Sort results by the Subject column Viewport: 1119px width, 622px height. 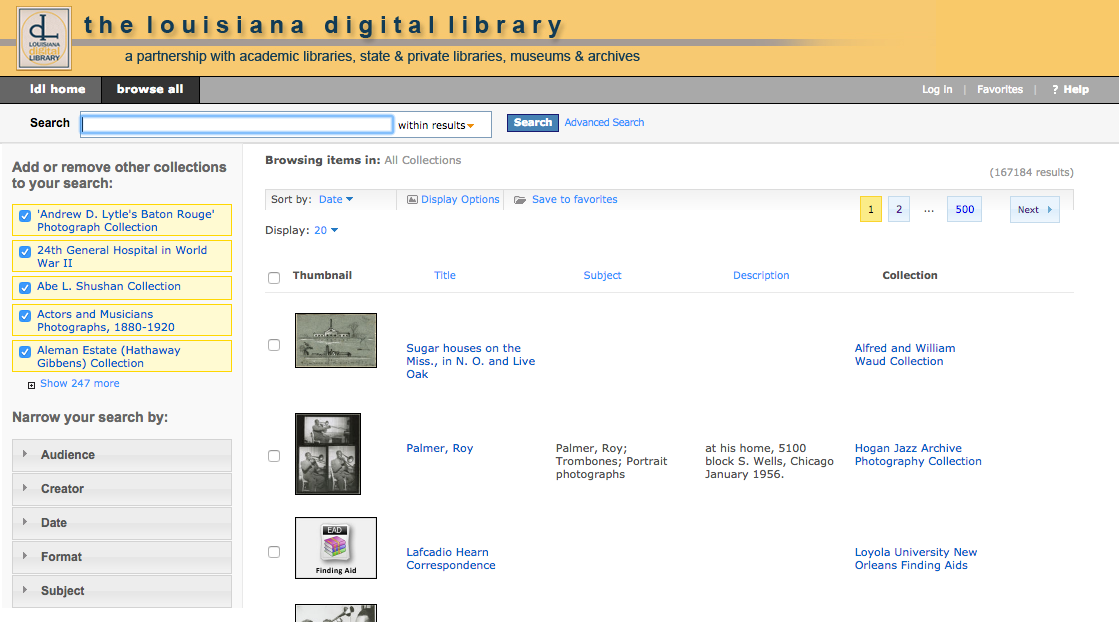pos(602,275)
